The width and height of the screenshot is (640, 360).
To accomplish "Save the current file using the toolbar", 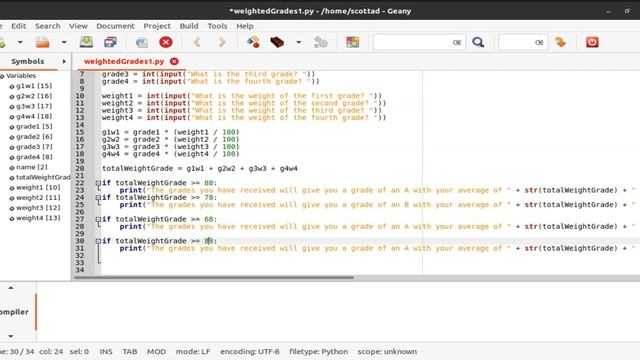I will click(x=86, y=42).
